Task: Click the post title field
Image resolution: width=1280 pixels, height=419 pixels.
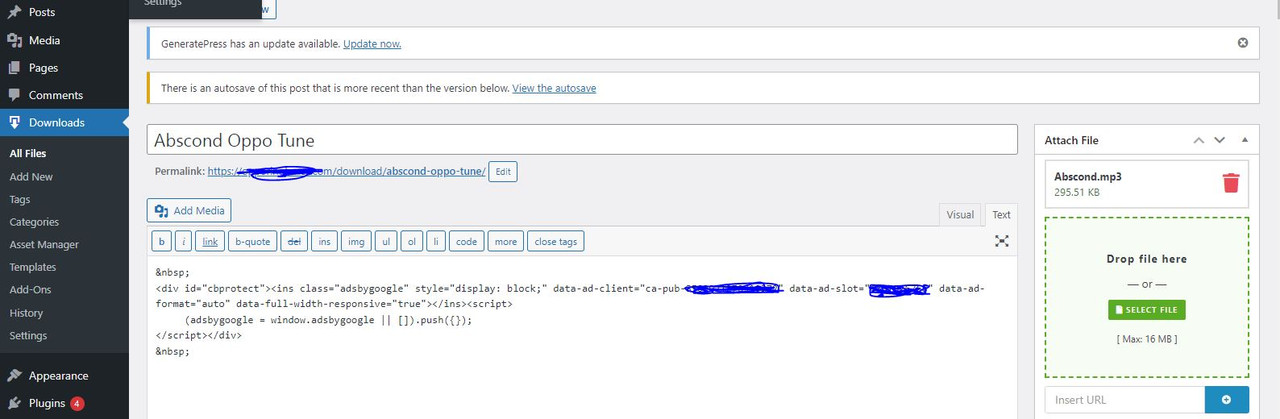Action: pos(582,140)
